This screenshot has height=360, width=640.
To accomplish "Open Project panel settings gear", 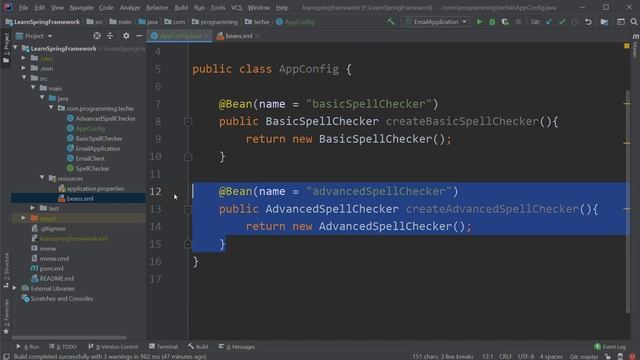I will 126,36.
